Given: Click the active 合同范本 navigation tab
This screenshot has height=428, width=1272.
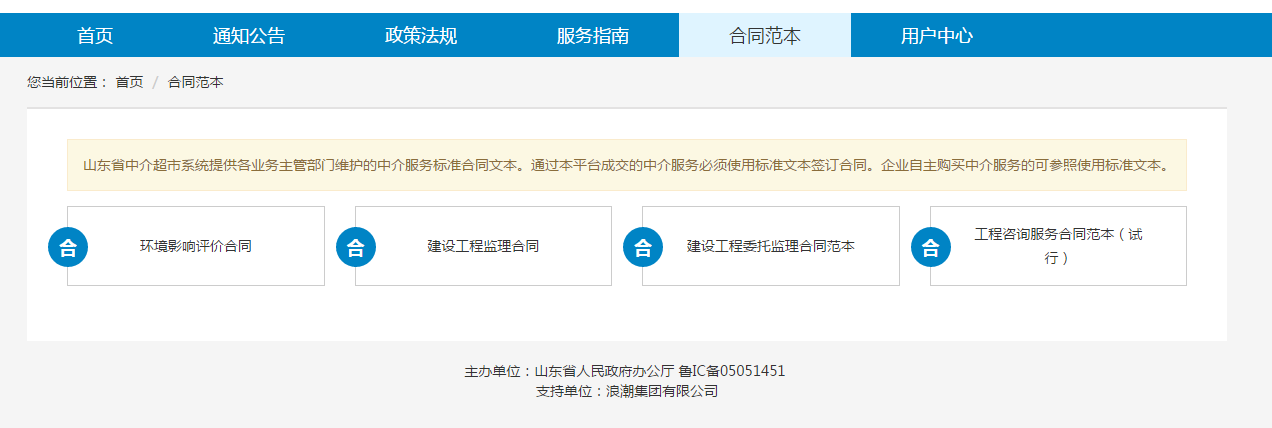Looking at the screenshot, I should click(x=765, y=36).
